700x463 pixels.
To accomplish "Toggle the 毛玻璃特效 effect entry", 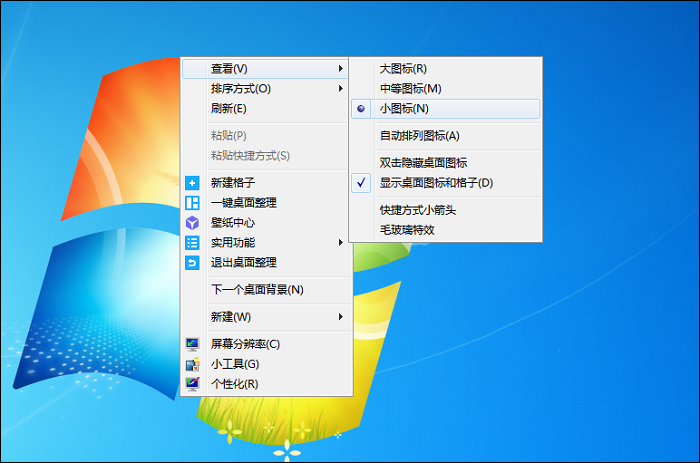I will point(407,230).
